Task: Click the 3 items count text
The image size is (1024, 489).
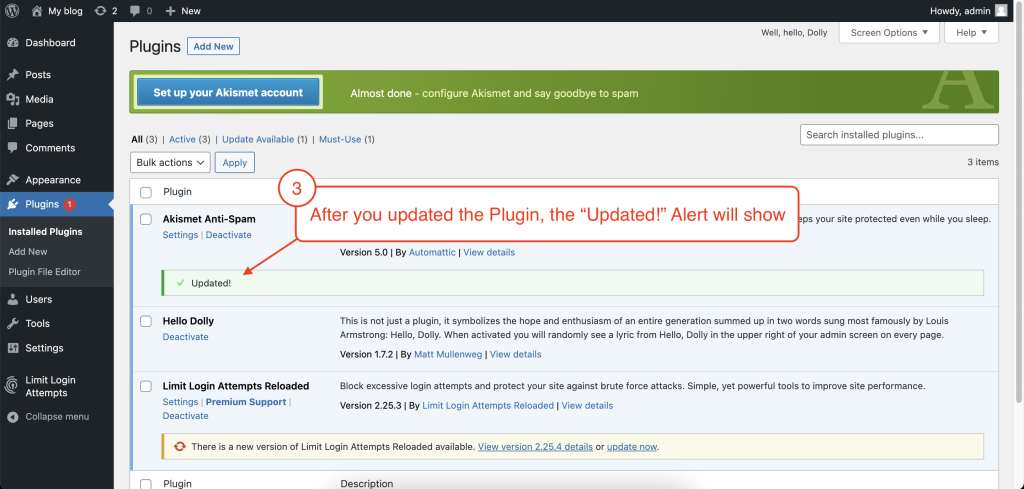Action: pyautogui.click(x=983, y=162)
